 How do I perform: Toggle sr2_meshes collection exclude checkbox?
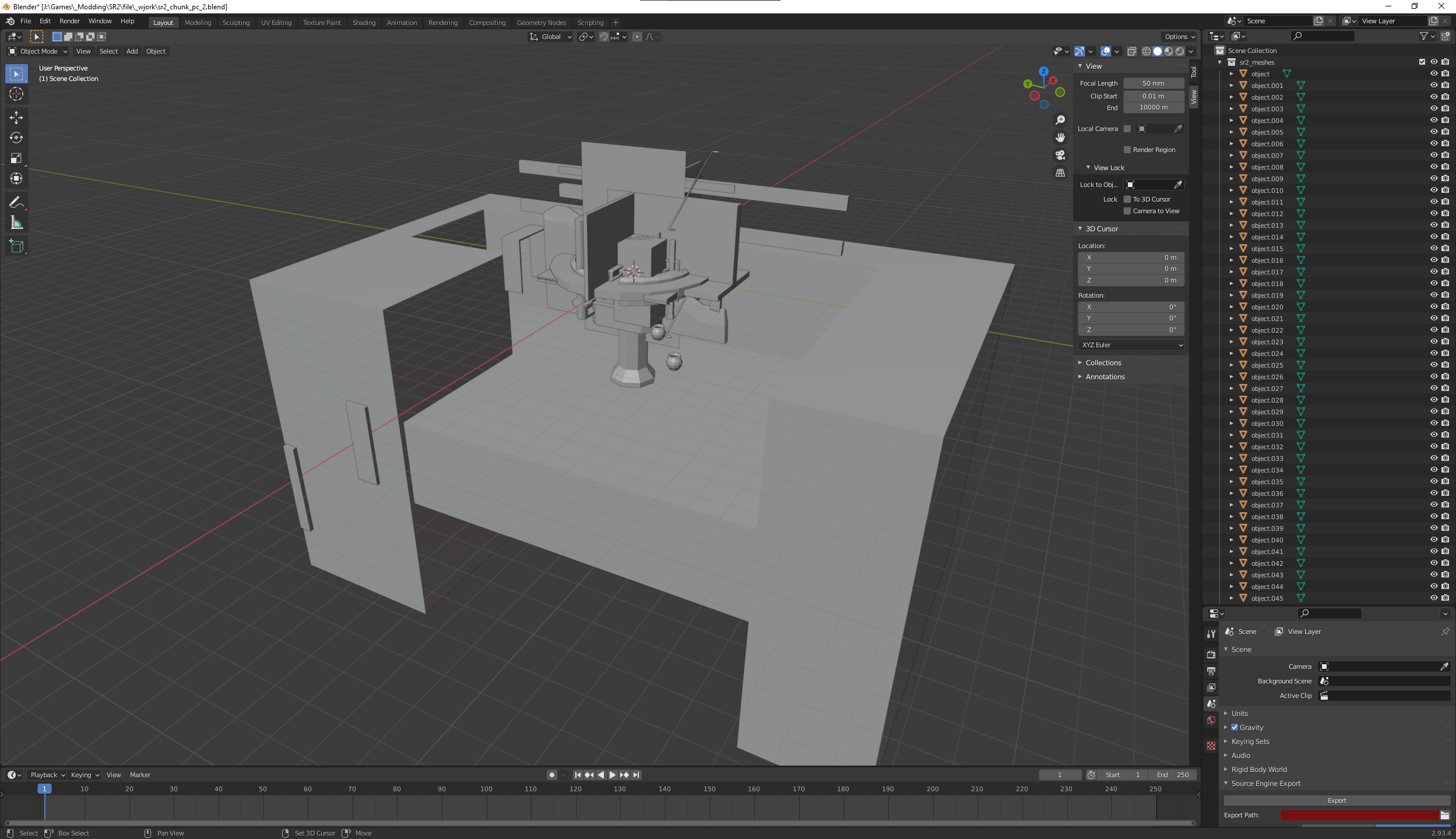pos(1422,62)
